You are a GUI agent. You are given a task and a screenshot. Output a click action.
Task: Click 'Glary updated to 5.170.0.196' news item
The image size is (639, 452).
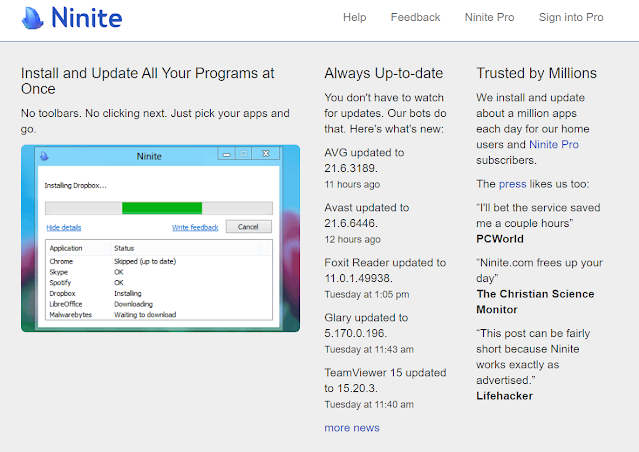pyautogui.click(x=366, y=325)
